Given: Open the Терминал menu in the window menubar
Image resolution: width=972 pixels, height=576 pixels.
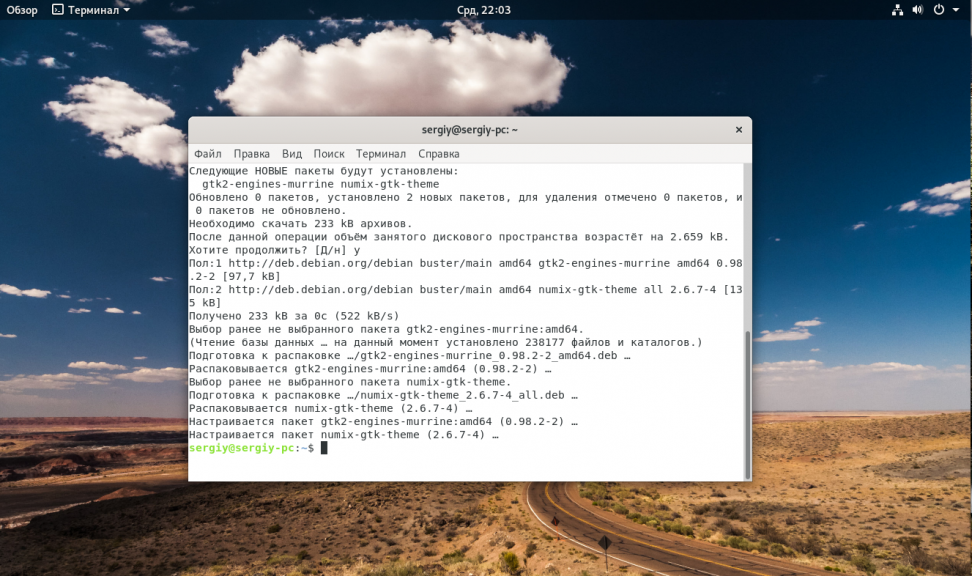Looking at the screenshot, I should (380, 154).
